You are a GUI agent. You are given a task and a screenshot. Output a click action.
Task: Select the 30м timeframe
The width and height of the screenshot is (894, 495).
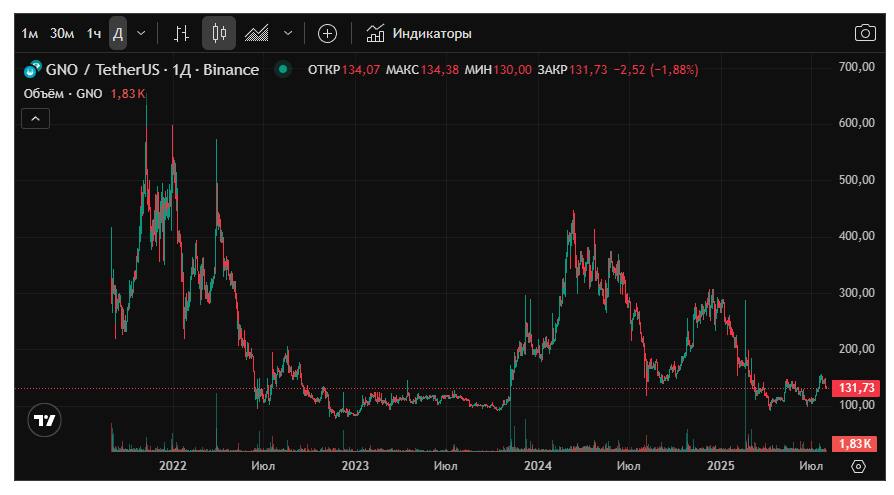pos(62,34)
